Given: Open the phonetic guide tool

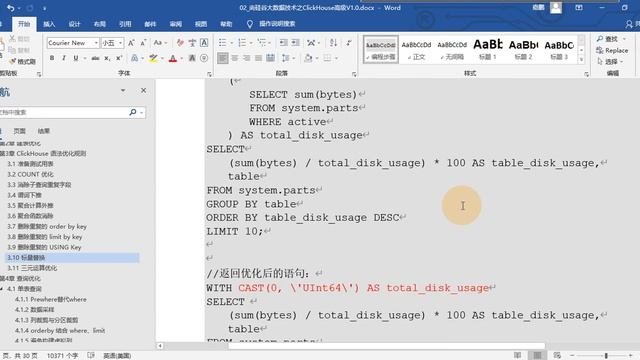Looking at the screenshot, I should coord(192,43).
